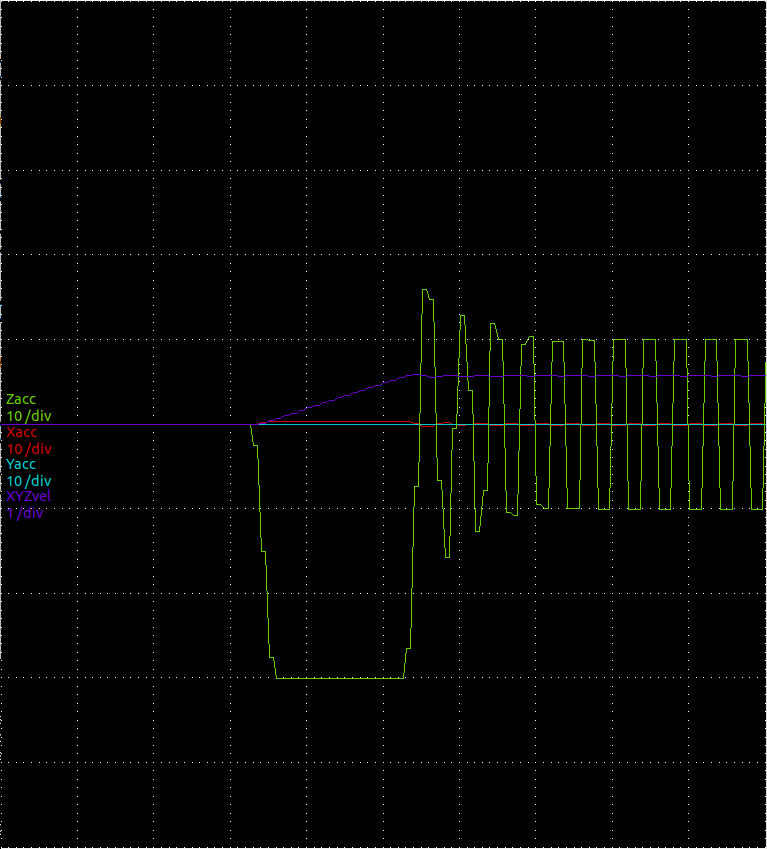The width and height of the screenshot is (767, 849).
Task: Click the red Xacc channel label
Action: tap(22, 432)
